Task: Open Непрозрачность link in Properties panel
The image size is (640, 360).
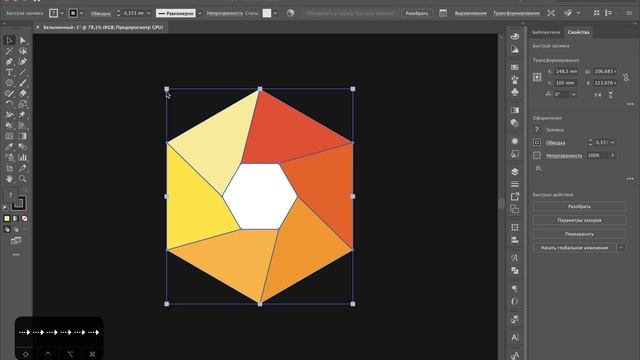Action: [x=564, y=156]
